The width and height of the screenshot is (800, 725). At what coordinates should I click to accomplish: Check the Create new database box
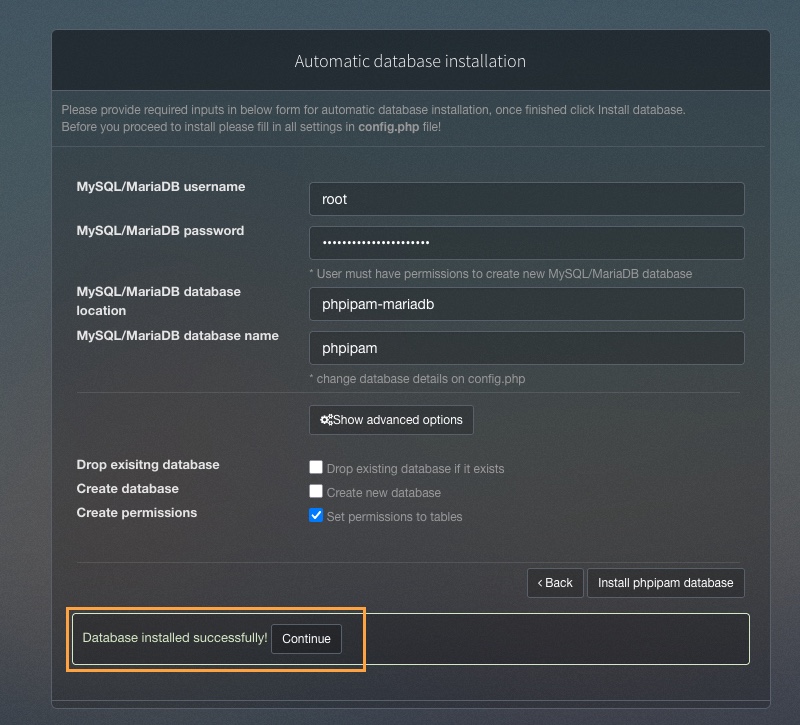[x=316, y=491]
